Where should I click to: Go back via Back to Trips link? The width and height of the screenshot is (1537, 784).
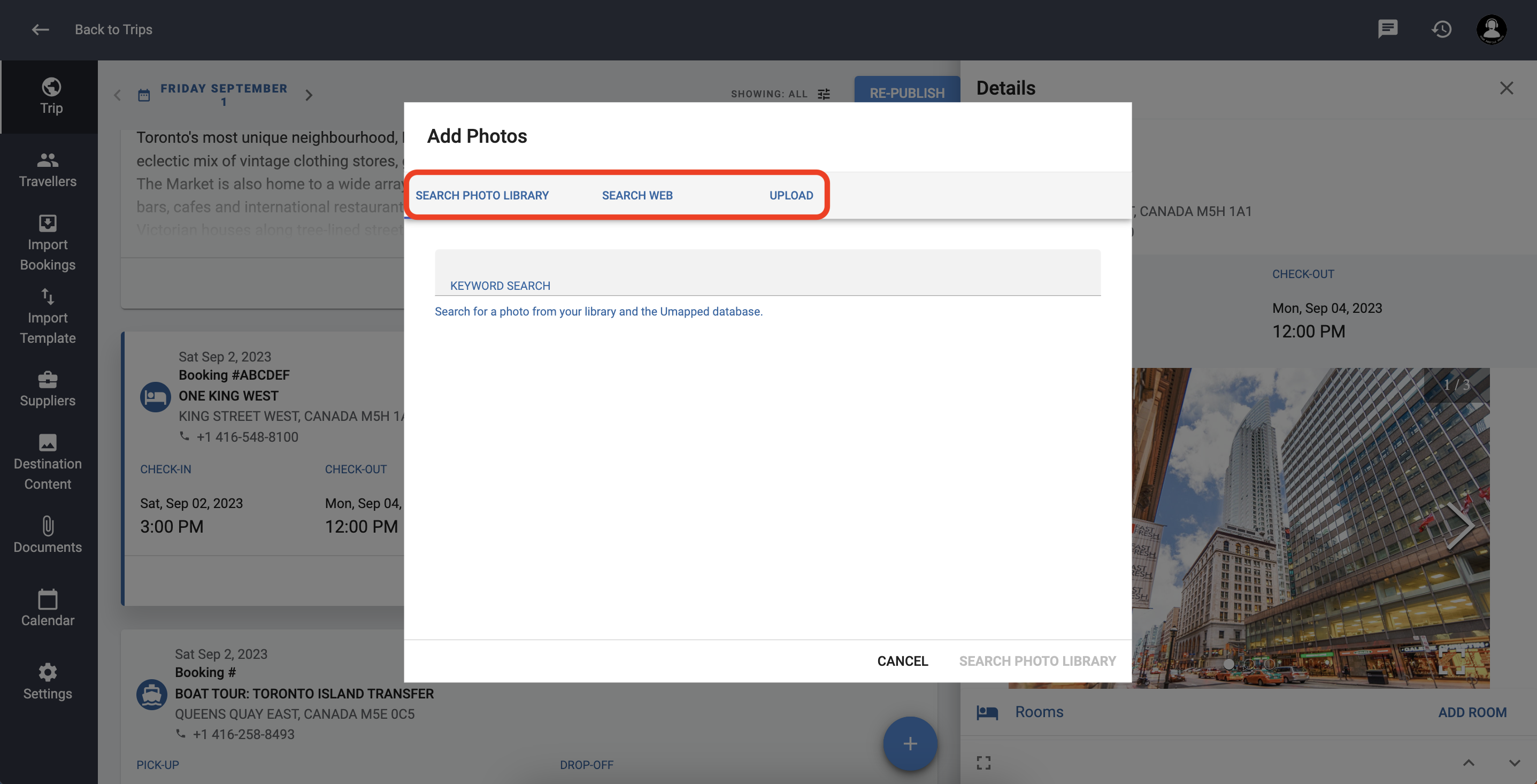(x=113, y=29)
